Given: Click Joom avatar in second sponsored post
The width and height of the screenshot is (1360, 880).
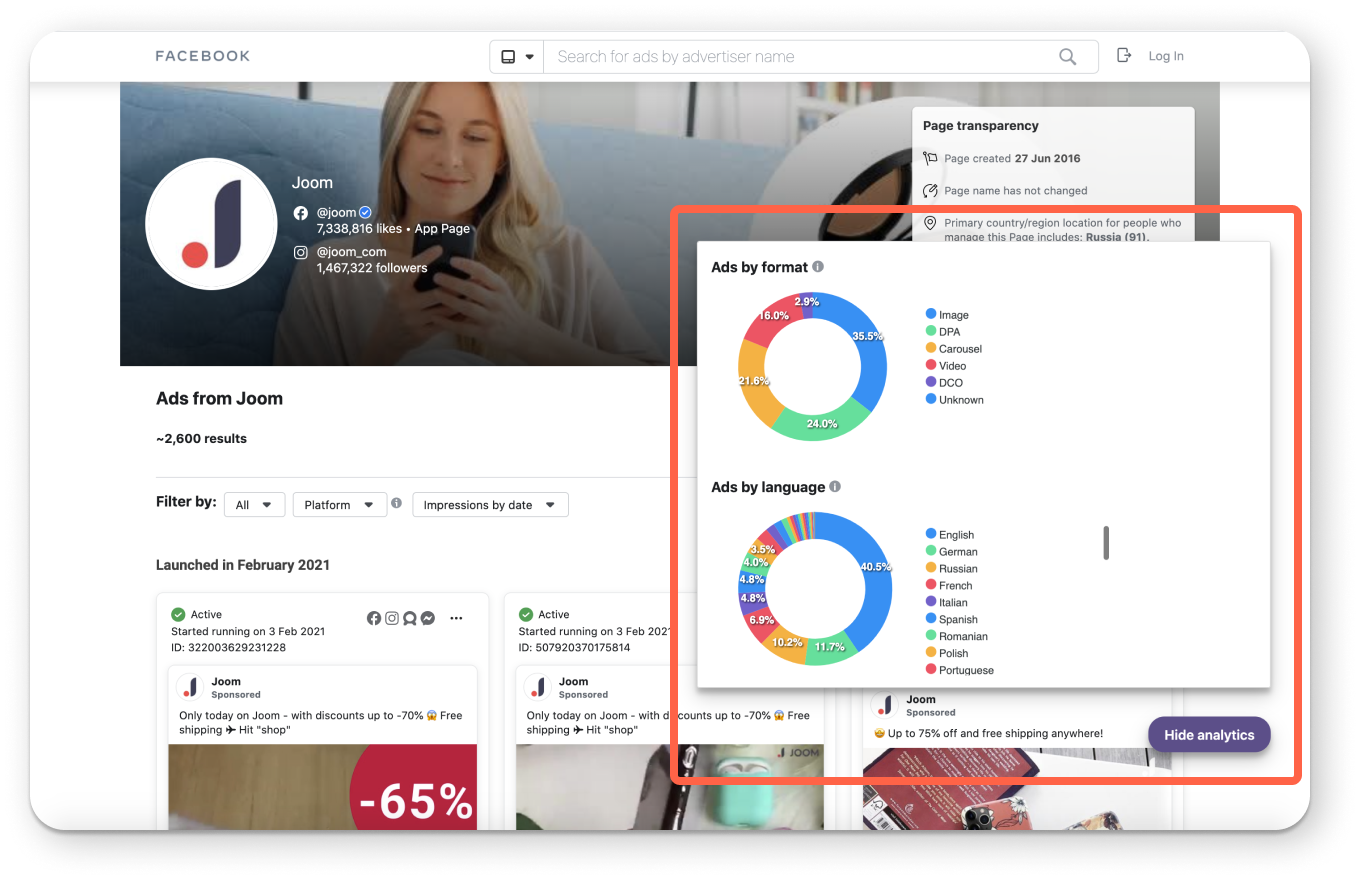Looking at the screenshot, I should coord(538,687).
